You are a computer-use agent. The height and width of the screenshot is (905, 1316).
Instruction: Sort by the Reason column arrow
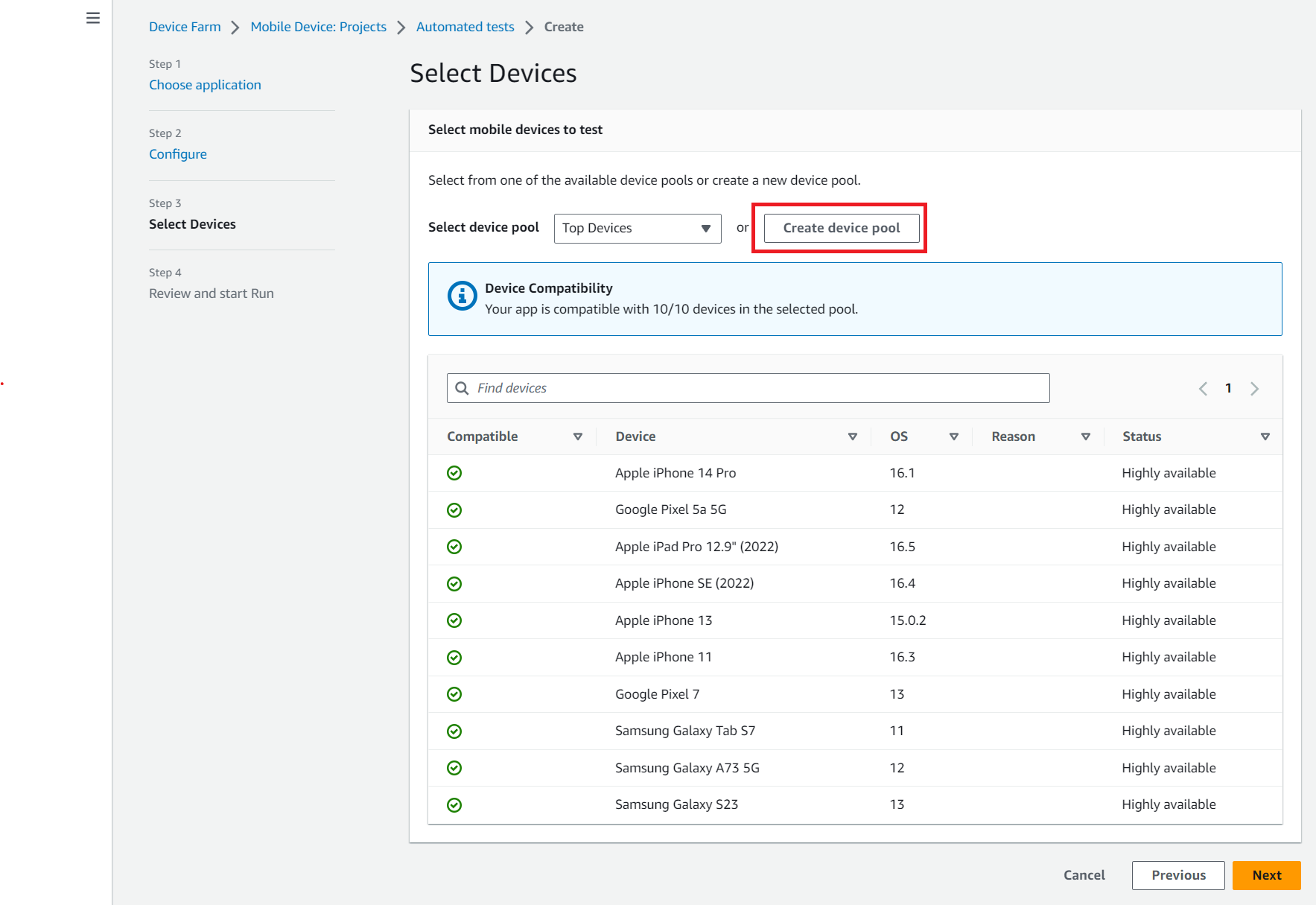point(1085,436)
